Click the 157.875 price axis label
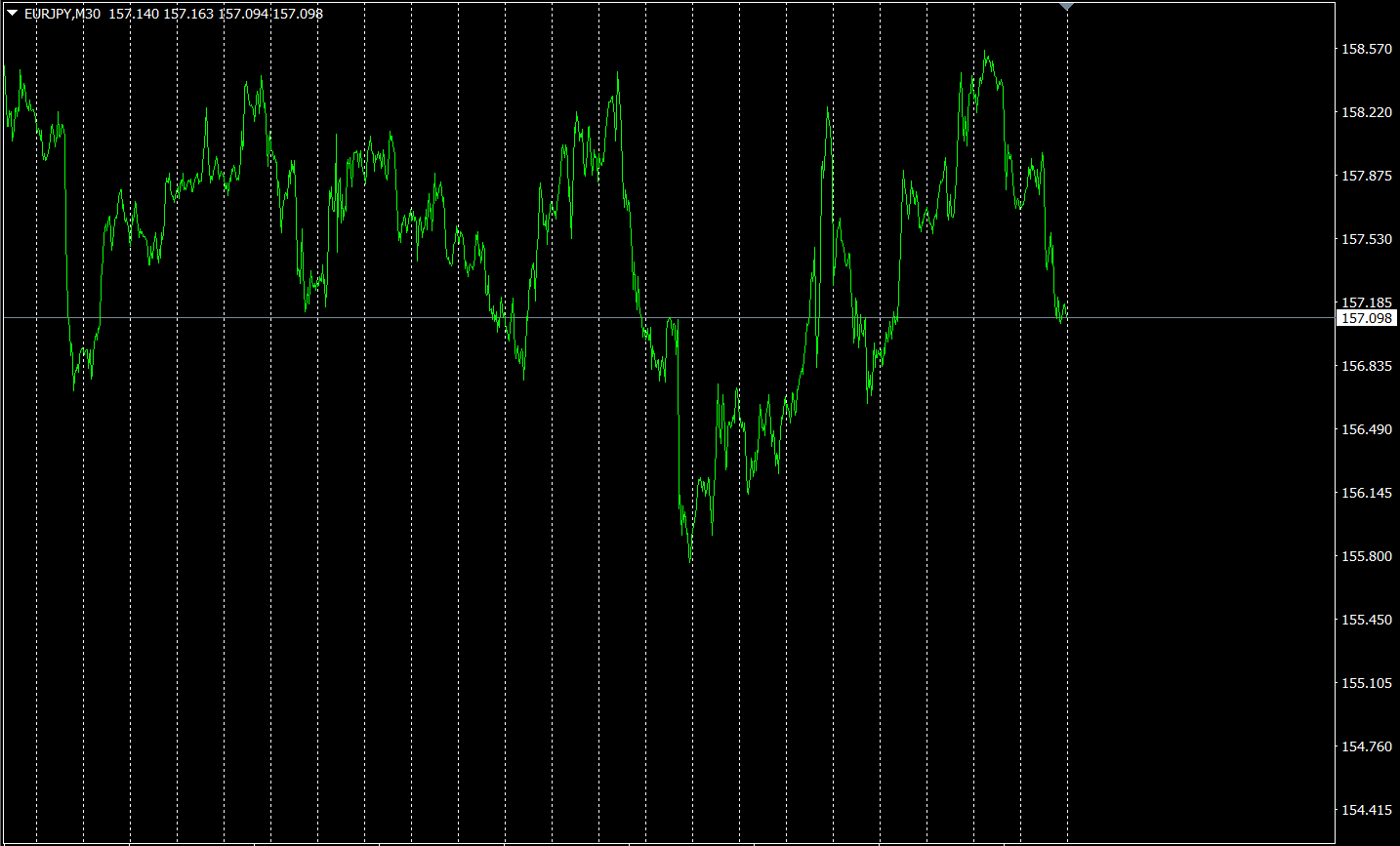Screen dimensions: 1400x846 [1367, 176]
